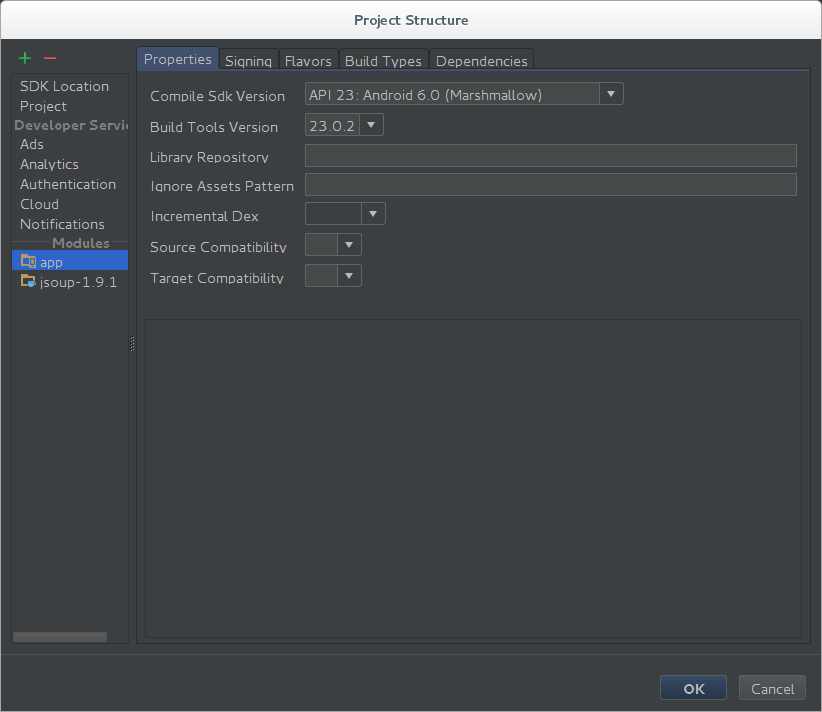
Task: Click the red minus remove module icon
Action: click(x=50, y=58)
